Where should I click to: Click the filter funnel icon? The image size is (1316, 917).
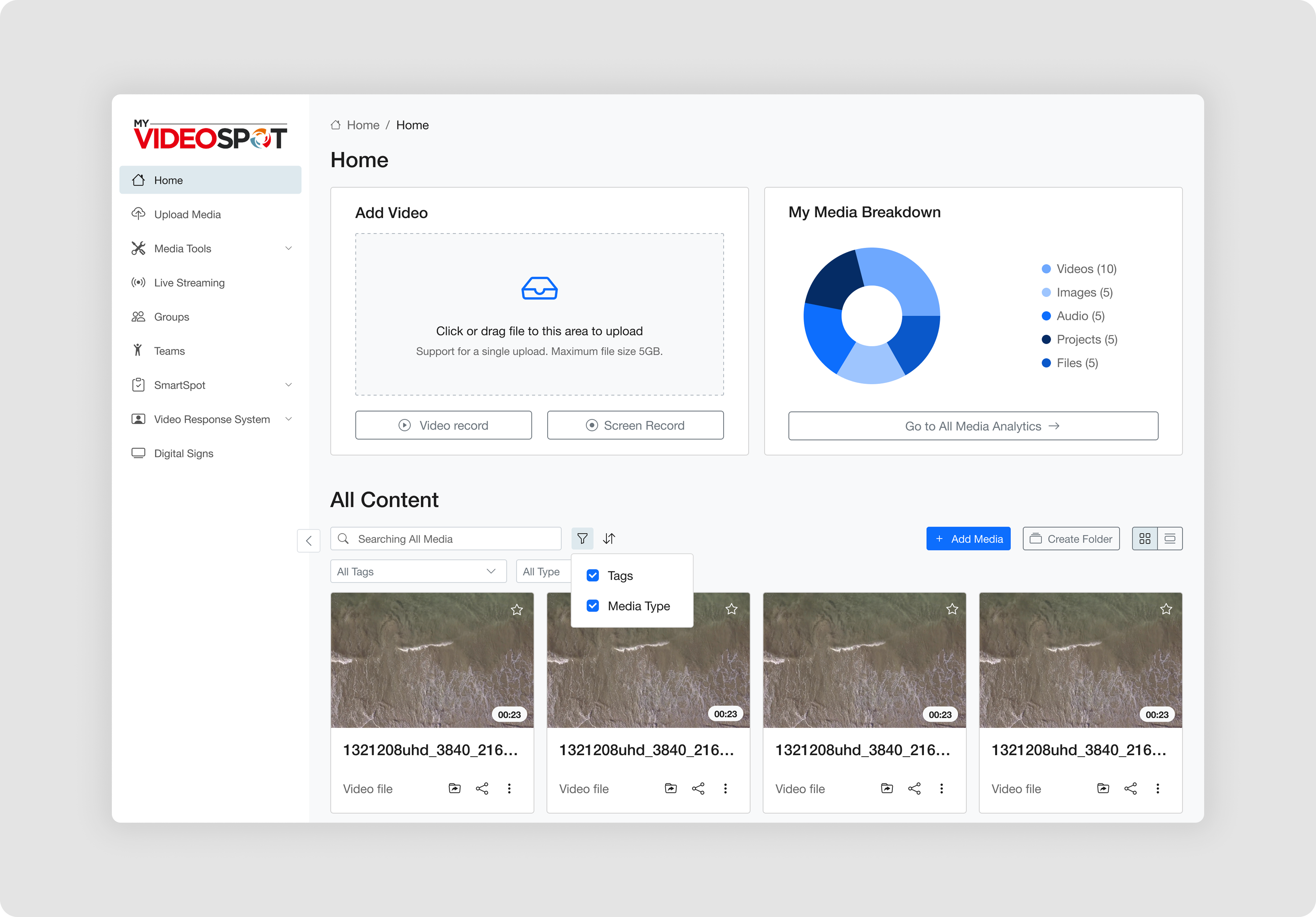[x=582, y=539]
